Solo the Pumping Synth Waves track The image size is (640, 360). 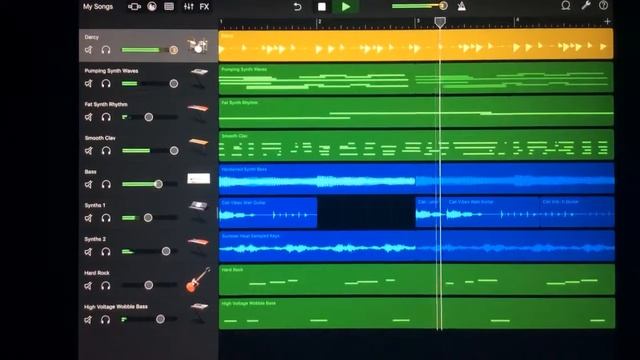[x=106, y=84]
